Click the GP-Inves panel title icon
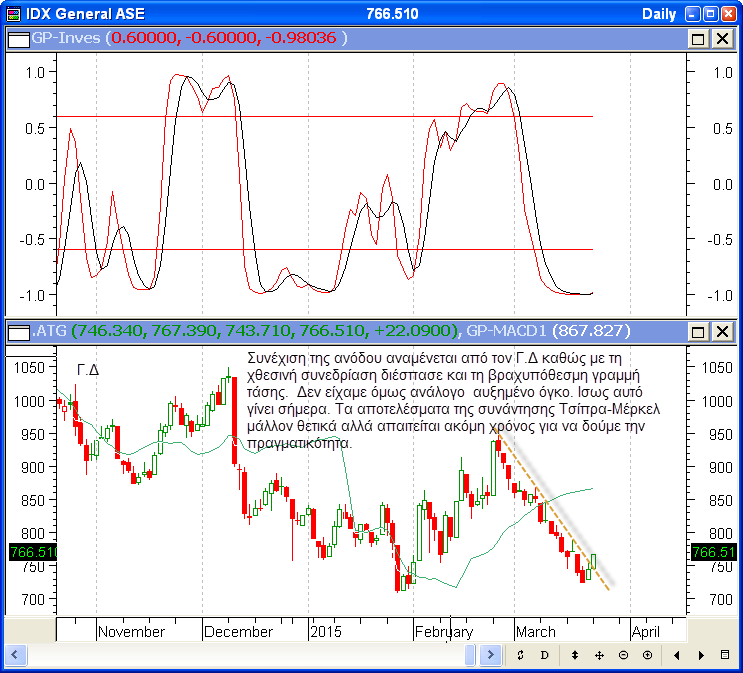Screen dimensions: 743x673 tap(19, 38)
